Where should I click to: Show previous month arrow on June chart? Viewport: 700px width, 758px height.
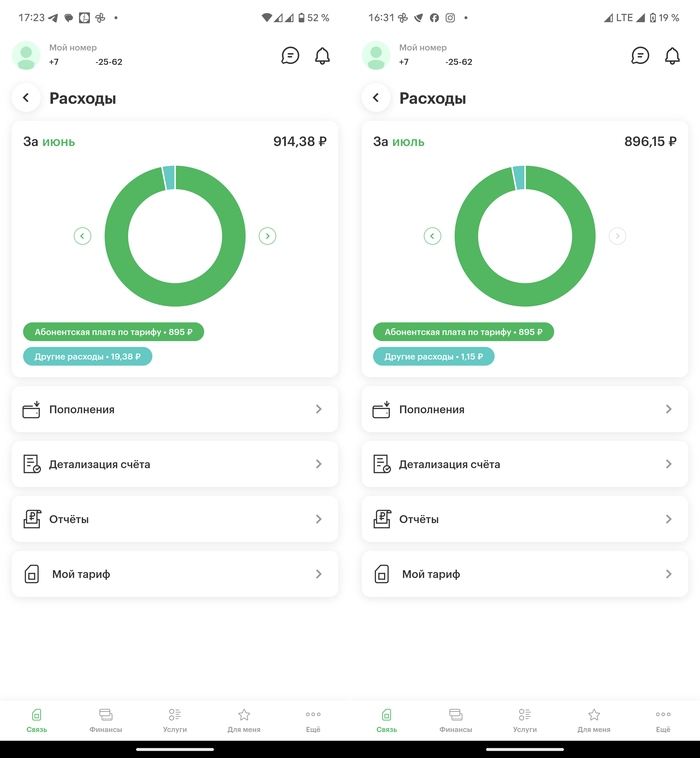[82, 236]
